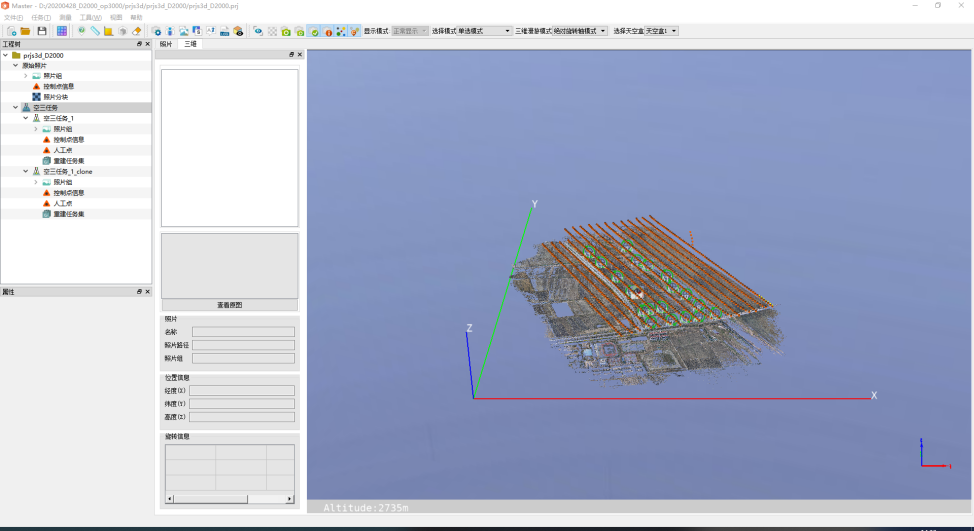Click the purple grid toolbar icon
The height and width of the screenshot is (531, 974).
(x=61, y=31)
